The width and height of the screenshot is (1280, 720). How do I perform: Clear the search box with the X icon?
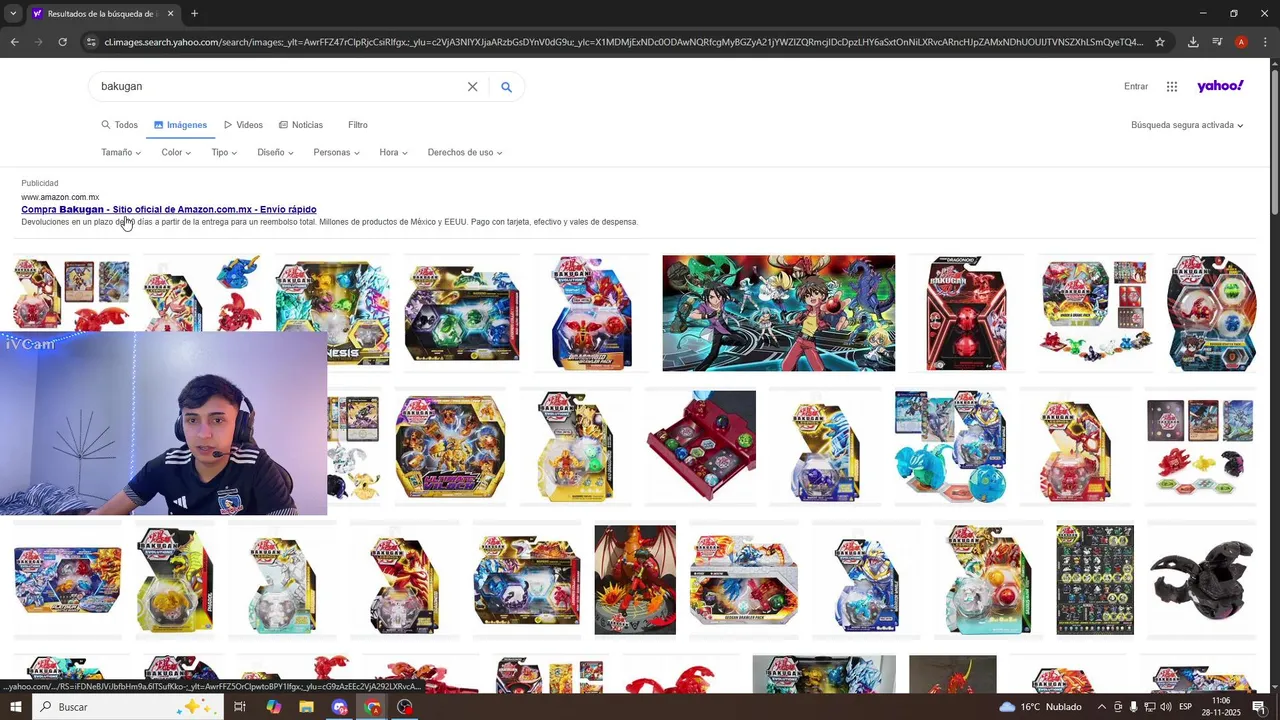pos(472,87)
